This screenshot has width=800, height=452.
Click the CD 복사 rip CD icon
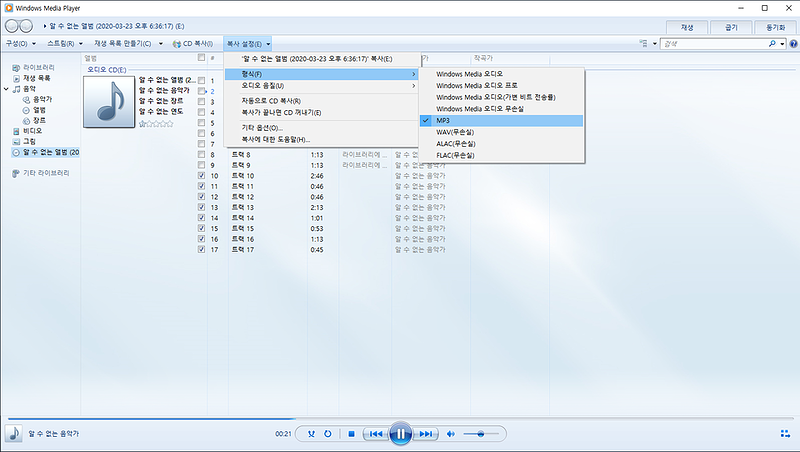point(177,44)
